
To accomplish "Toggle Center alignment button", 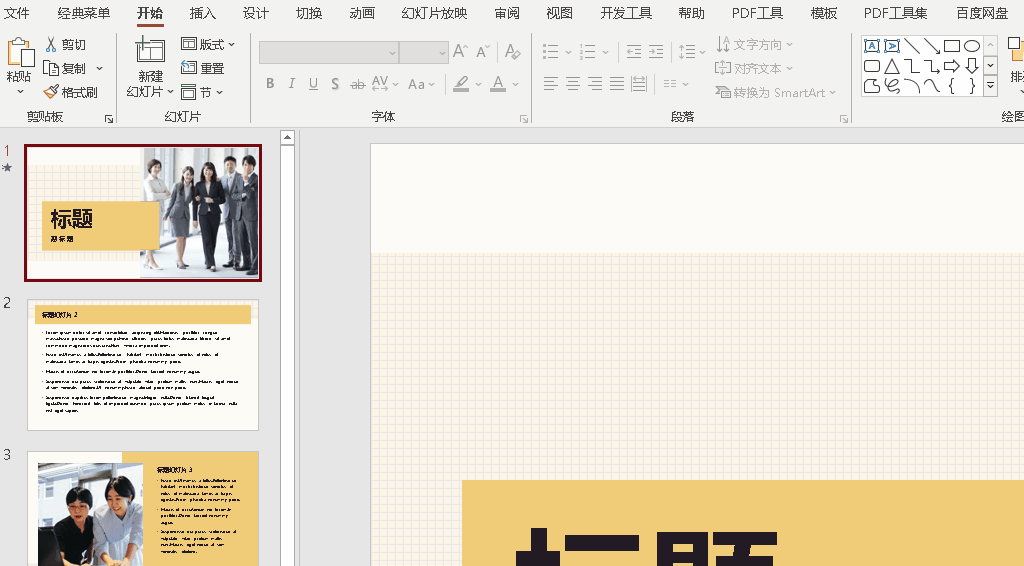I will pyautogui.click(x=573, y=84).
